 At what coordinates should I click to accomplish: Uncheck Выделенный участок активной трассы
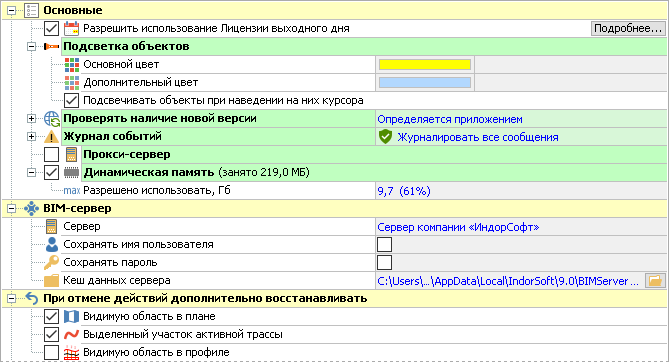click(x=52, y=334)
